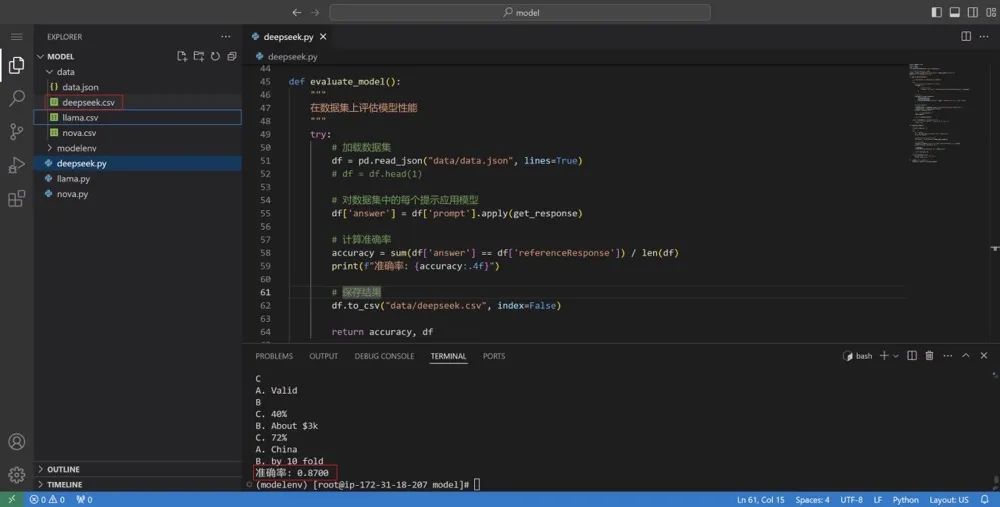Screen dimensions: 1000x507
Task: Open the Manage settings gear
Action: click(17, 474)
